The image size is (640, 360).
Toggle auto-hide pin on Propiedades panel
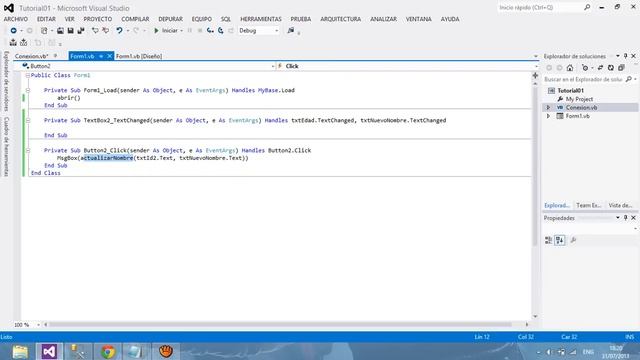pyautogui.click(x=625, y=218)
